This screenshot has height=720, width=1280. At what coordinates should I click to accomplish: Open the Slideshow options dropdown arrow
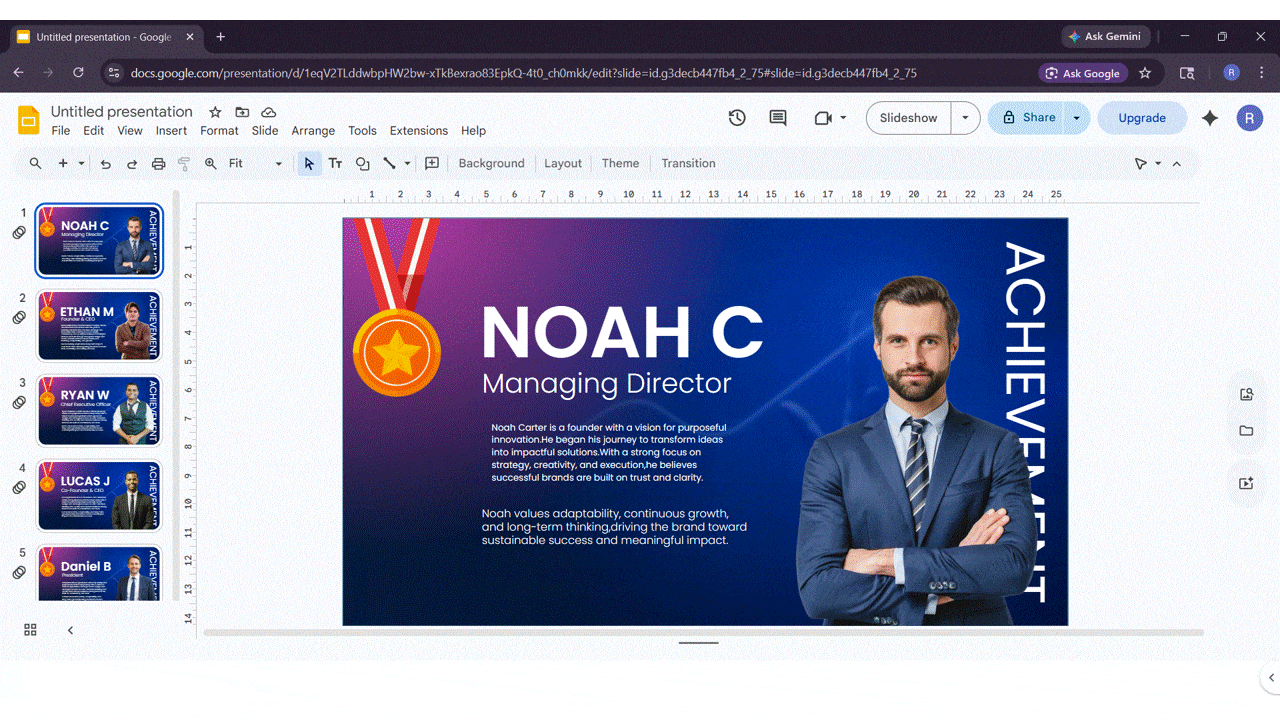(x=965, y=117)
